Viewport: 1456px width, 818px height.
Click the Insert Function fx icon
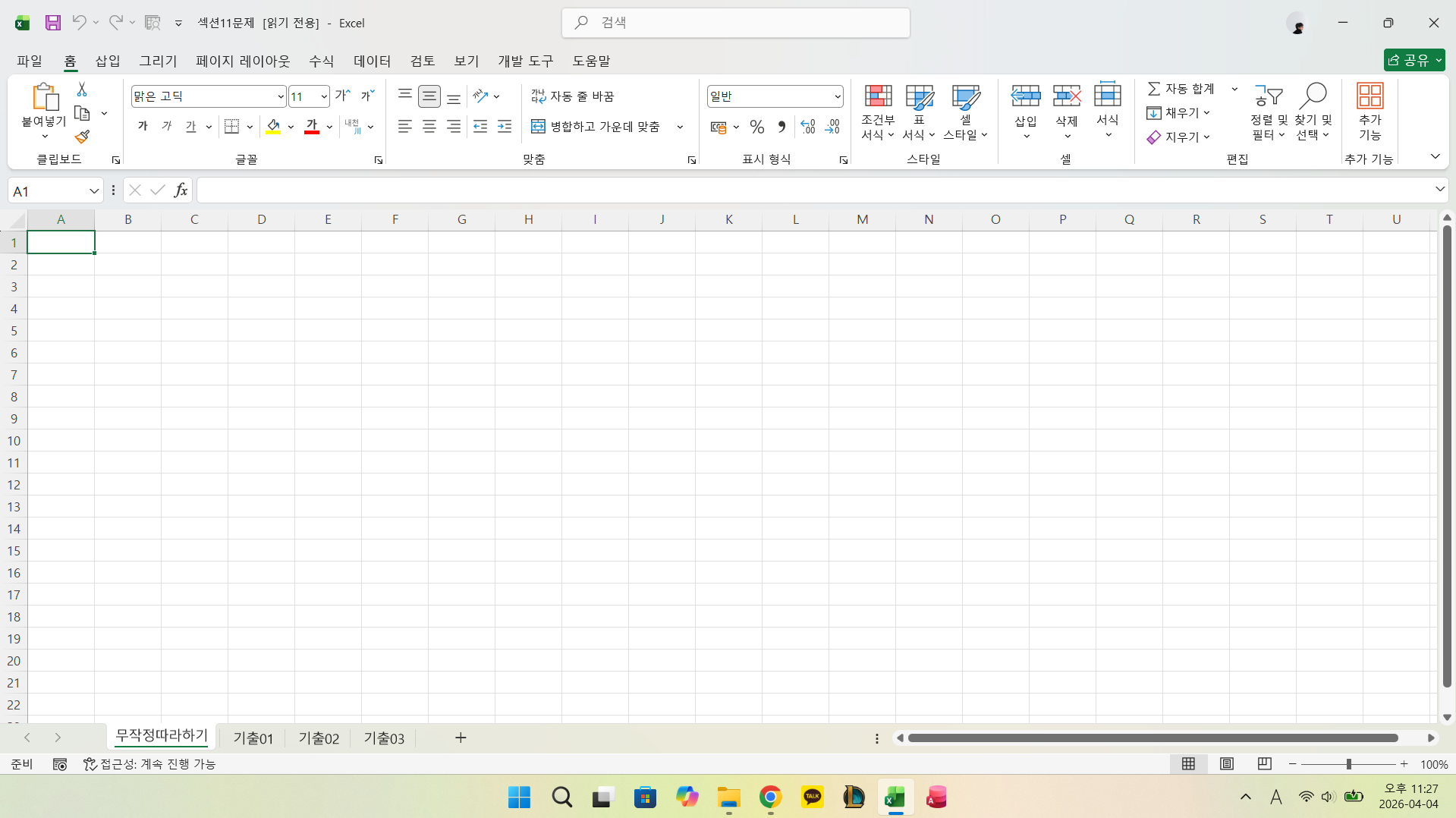(181, 190)
